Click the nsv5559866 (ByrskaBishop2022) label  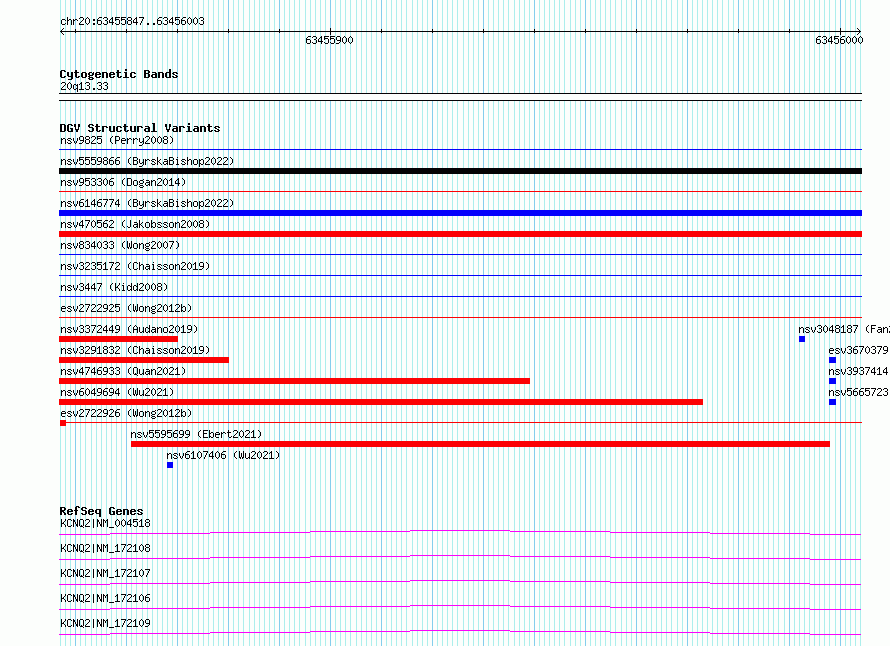pos(147,161)
